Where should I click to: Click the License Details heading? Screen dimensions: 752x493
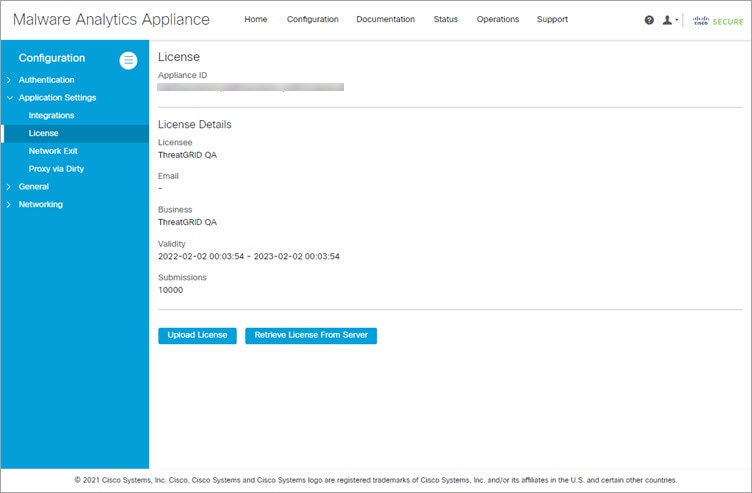195,125
